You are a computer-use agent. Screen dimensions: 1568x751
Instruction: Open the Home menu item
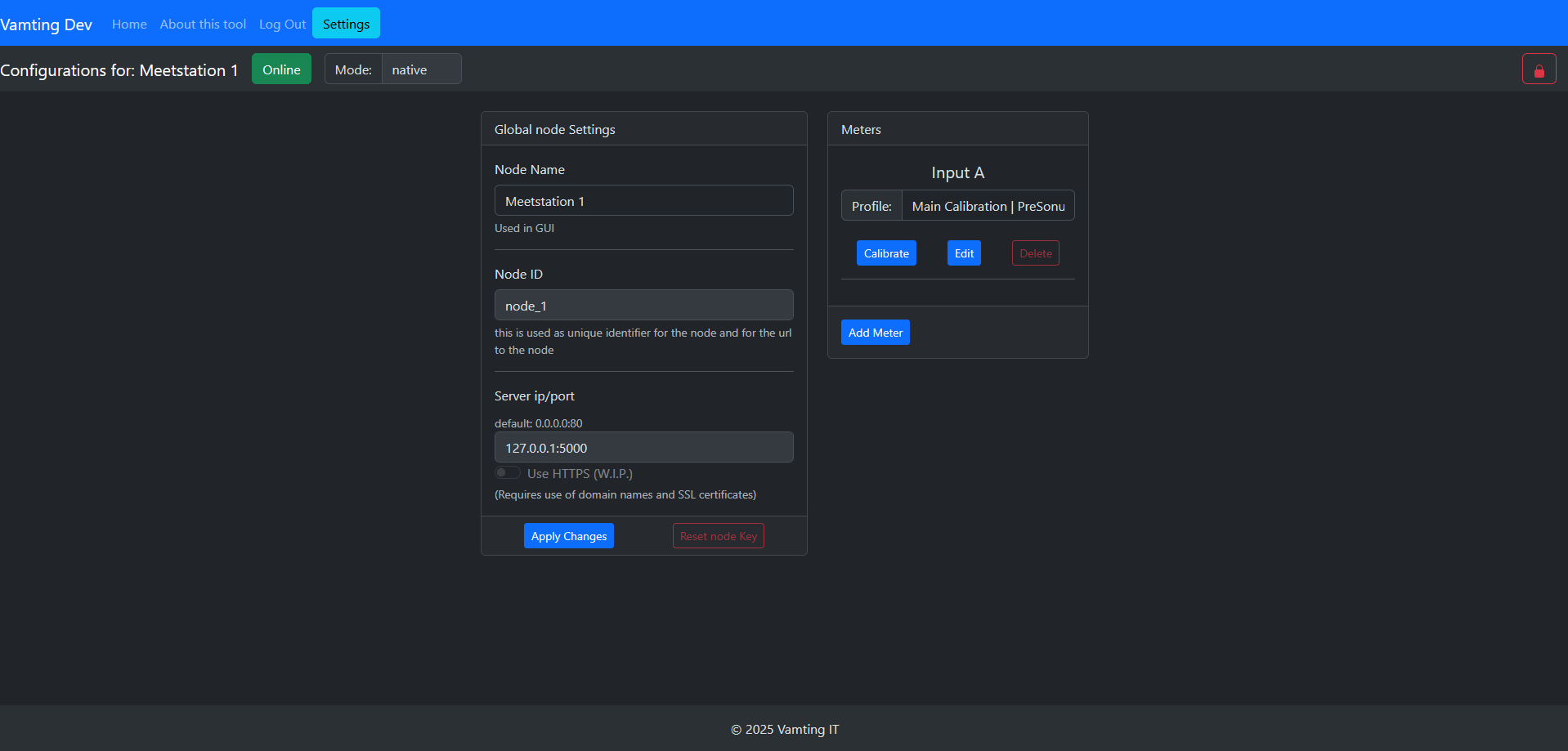(129, 24)
